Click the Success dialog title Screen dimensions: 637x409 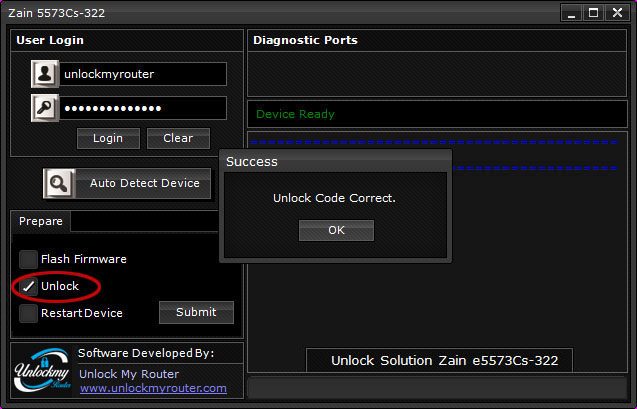tap(252, 162)
